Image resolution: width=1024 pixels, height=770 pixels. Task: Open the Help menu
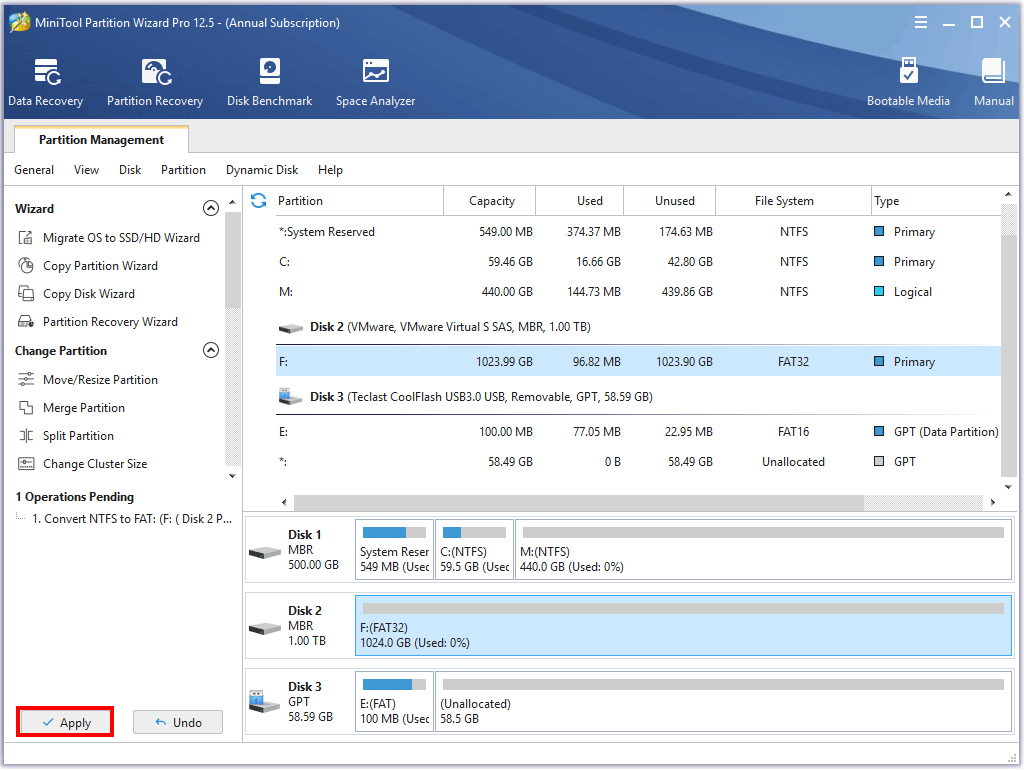coord(330,170)
